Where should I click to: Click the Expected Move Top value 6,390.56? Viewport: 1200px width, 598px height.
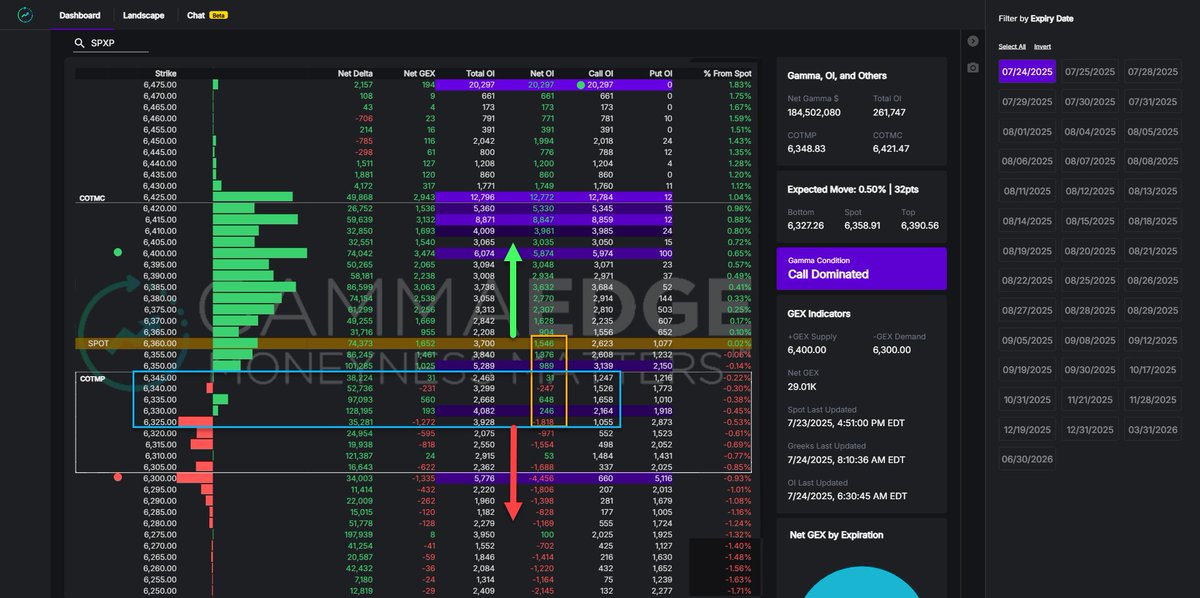(x=920, y=226)
